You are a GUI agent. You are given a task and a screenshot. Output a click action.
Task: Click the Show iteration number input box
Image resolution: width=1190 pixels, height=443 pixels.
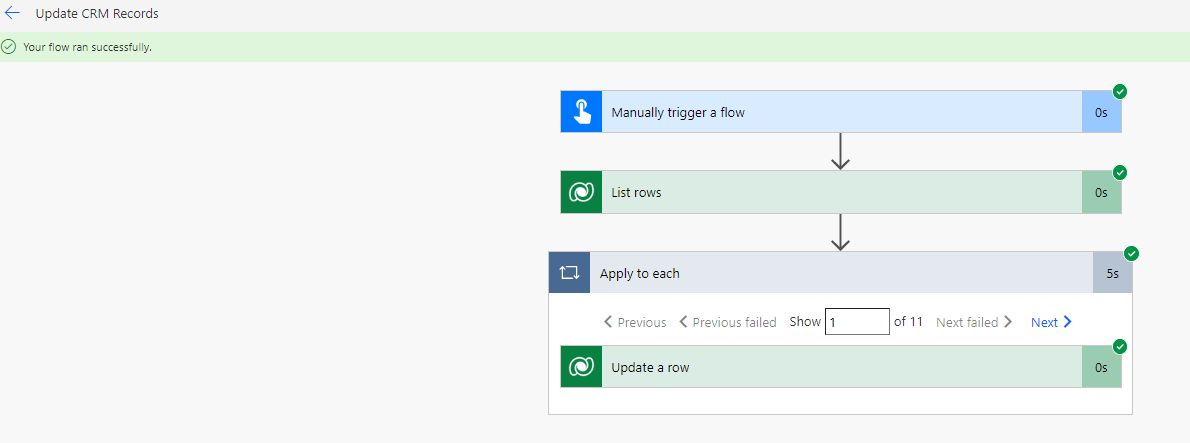click(857, 322)
